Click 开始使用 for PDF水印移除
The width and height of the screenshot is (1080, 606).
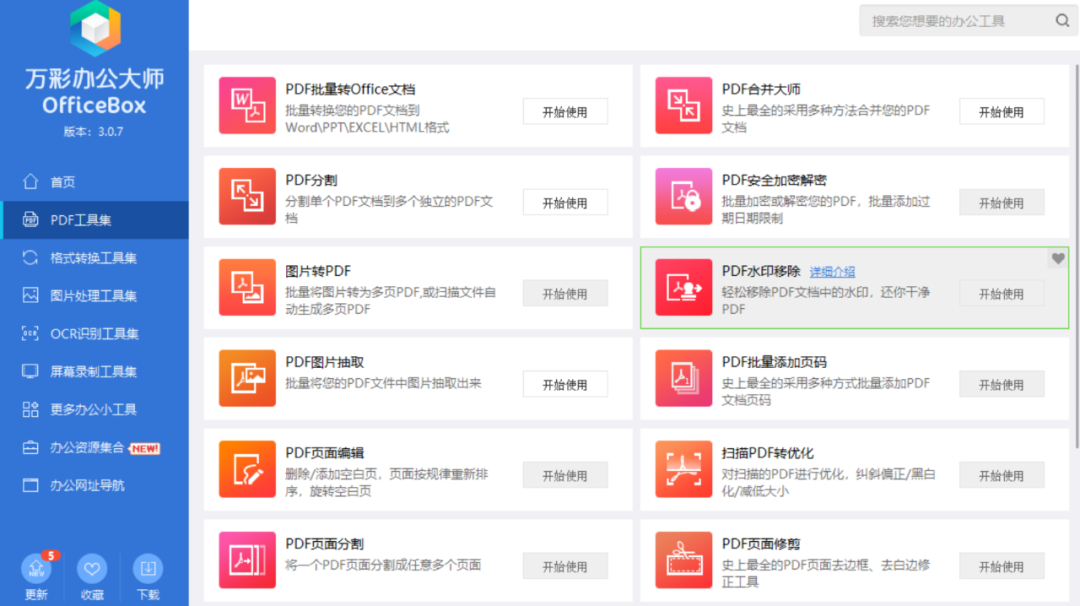coord(1001,293)
